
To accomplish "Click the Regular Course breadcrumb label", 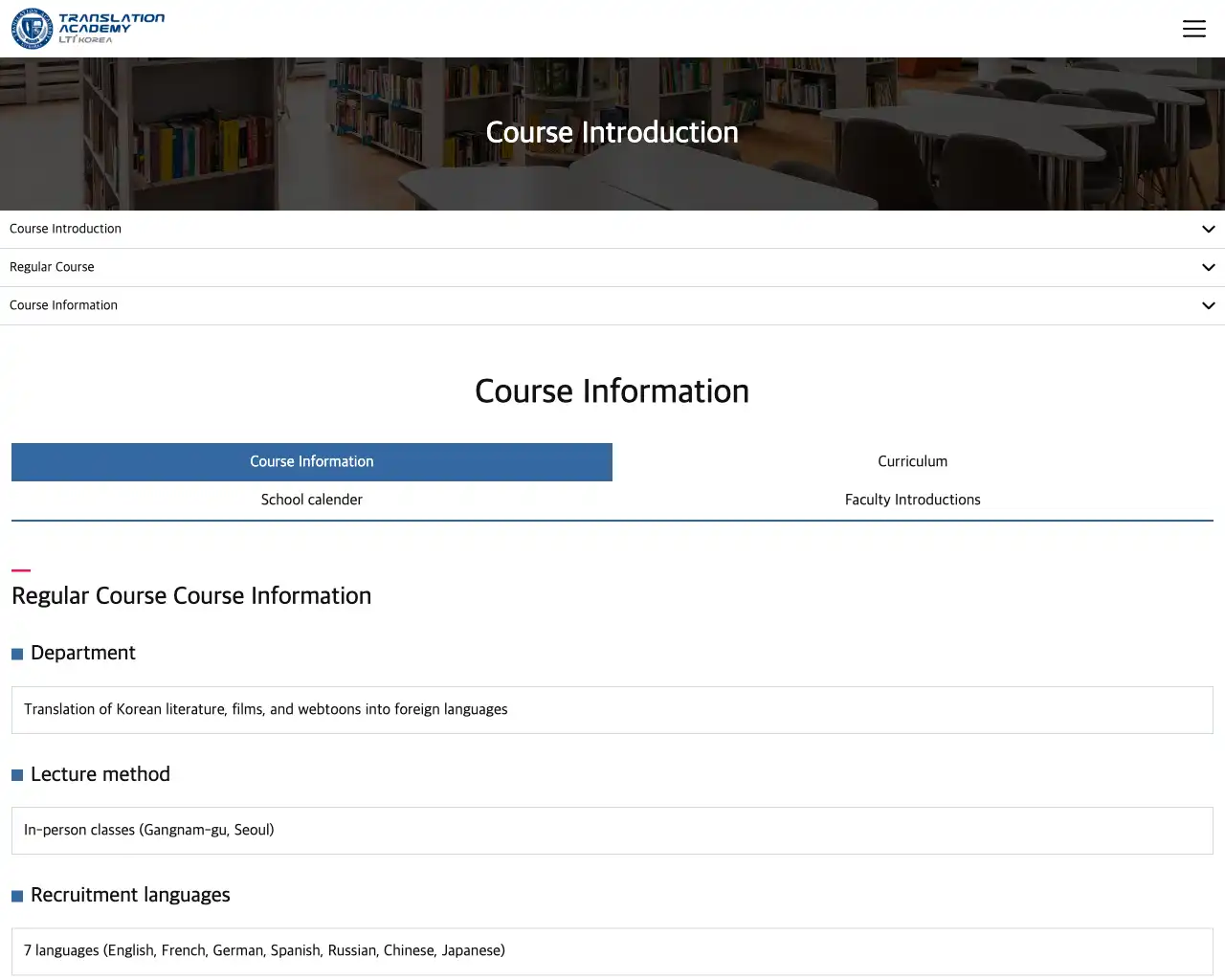I will coord(52,268).
